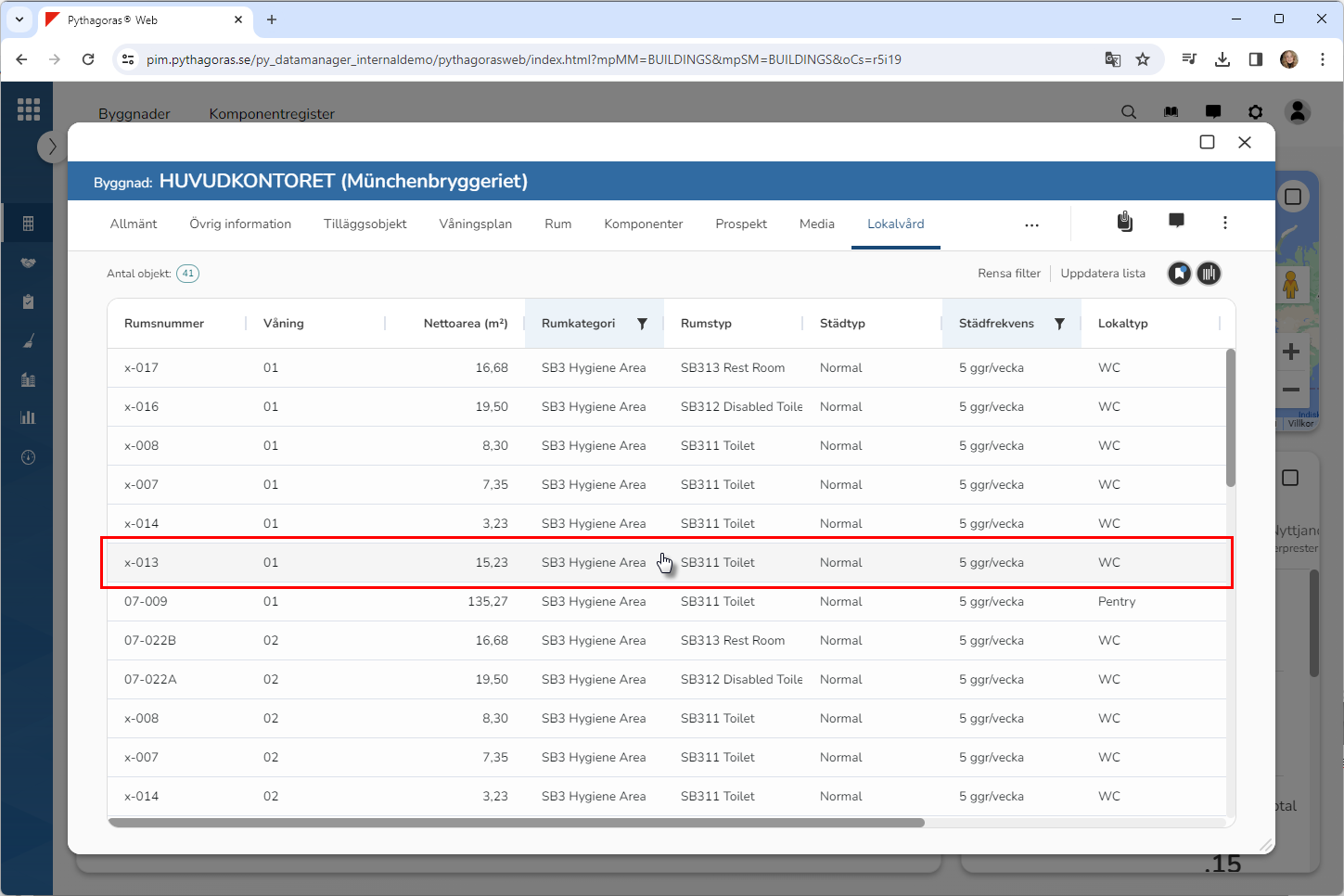Open the comments speech bubble in the dialog header
This screenshot has width=1344, height=896.
pos(1176,221)
